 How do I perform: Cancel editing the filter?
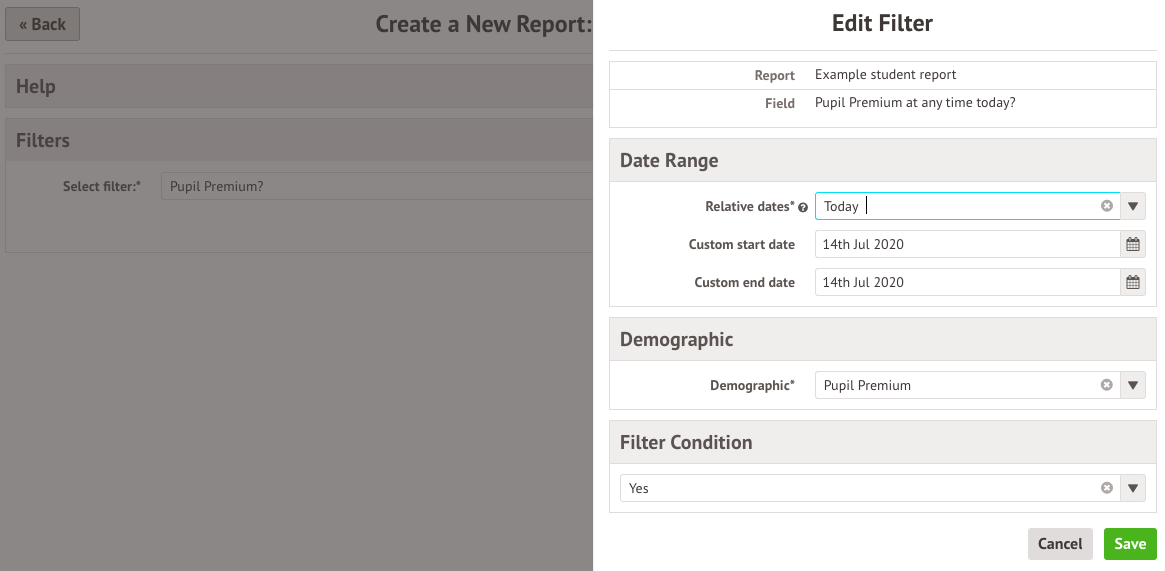coord(1059,544)
